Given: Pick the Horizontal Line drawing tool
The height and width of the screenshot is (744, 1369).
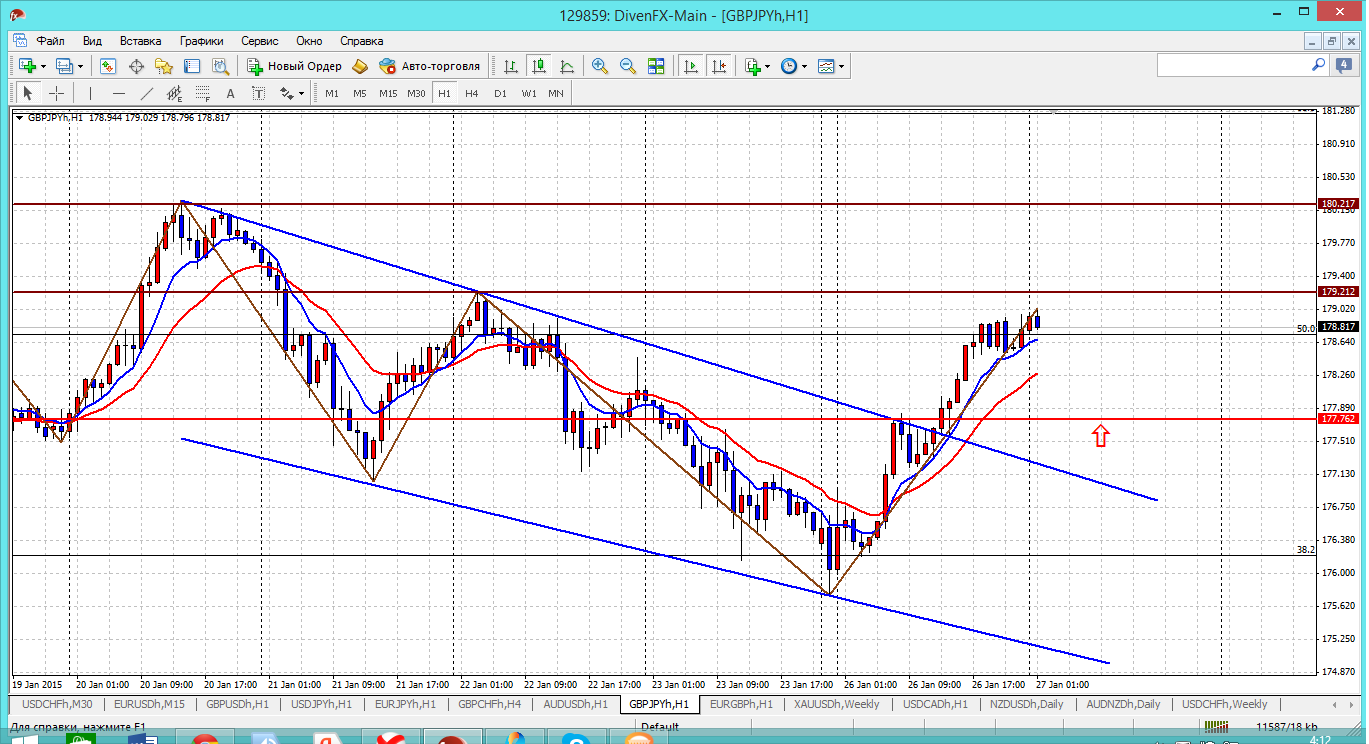Looking at the screenshot, I should (119, 93).
